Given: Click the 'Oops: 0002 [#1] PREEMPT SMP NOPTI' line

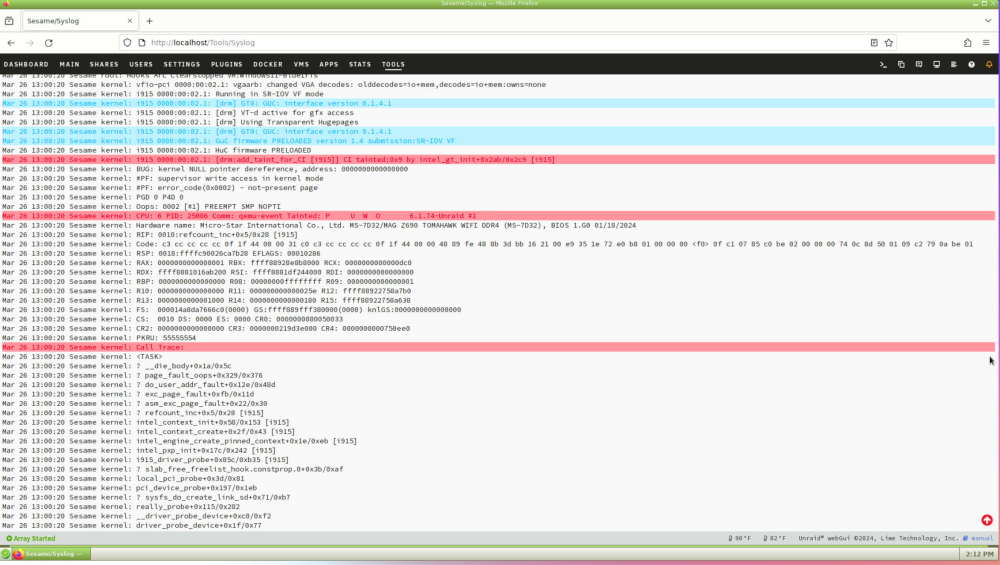Looking at the screenshot, I should tap(498, 207).
